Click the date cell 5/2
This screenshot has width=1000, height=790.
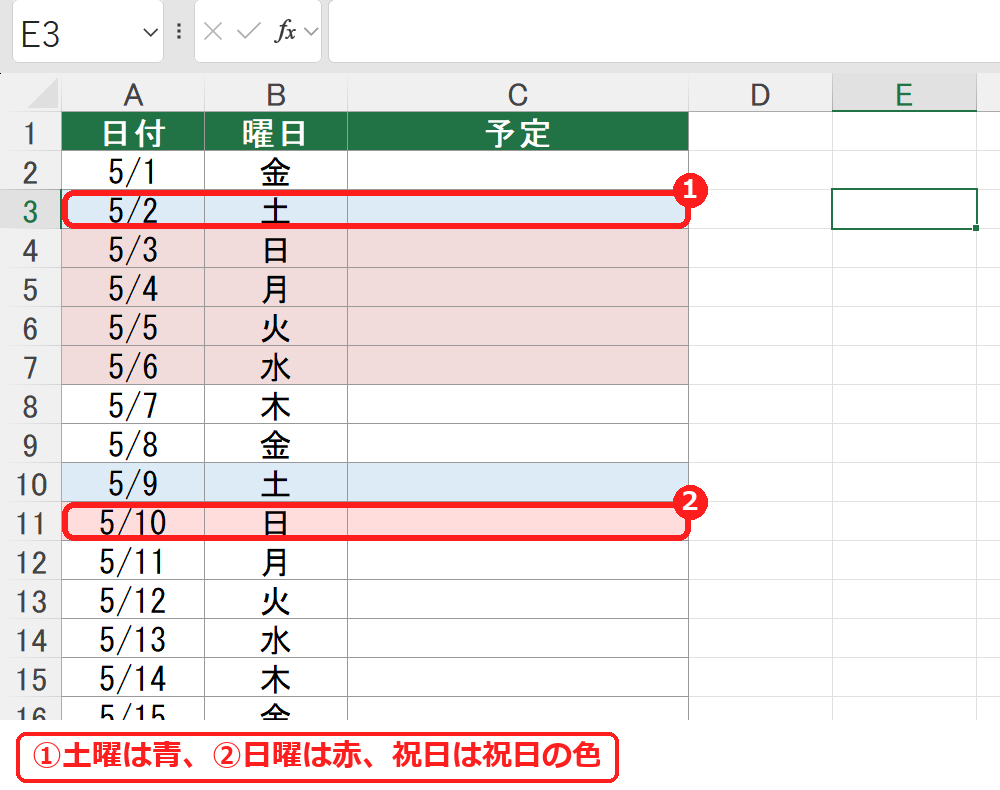coord(133,210)
